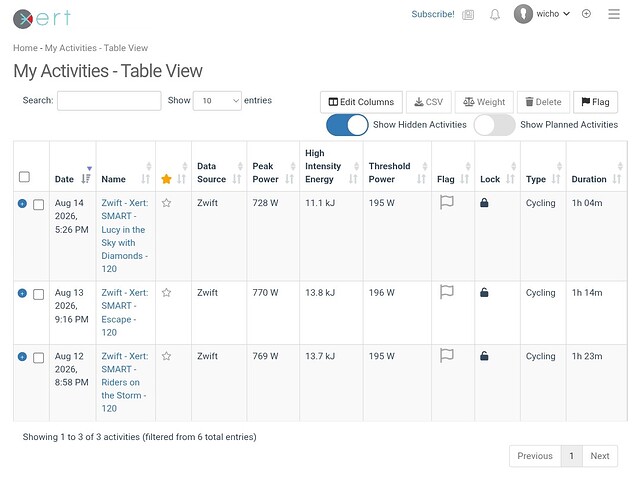The image size is (641, 500).
Task: Open the news icon beside Subscribe
Action: point(468,15)
